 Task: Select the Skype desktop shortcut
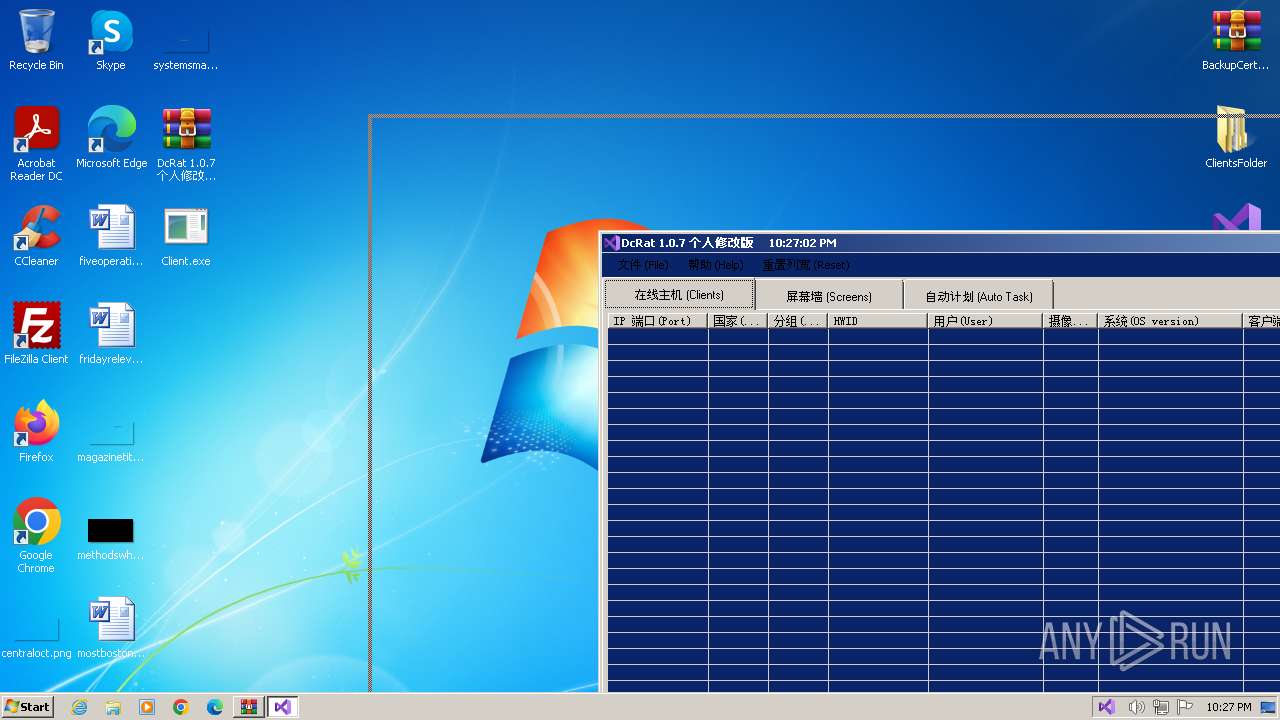pos(111,40)
